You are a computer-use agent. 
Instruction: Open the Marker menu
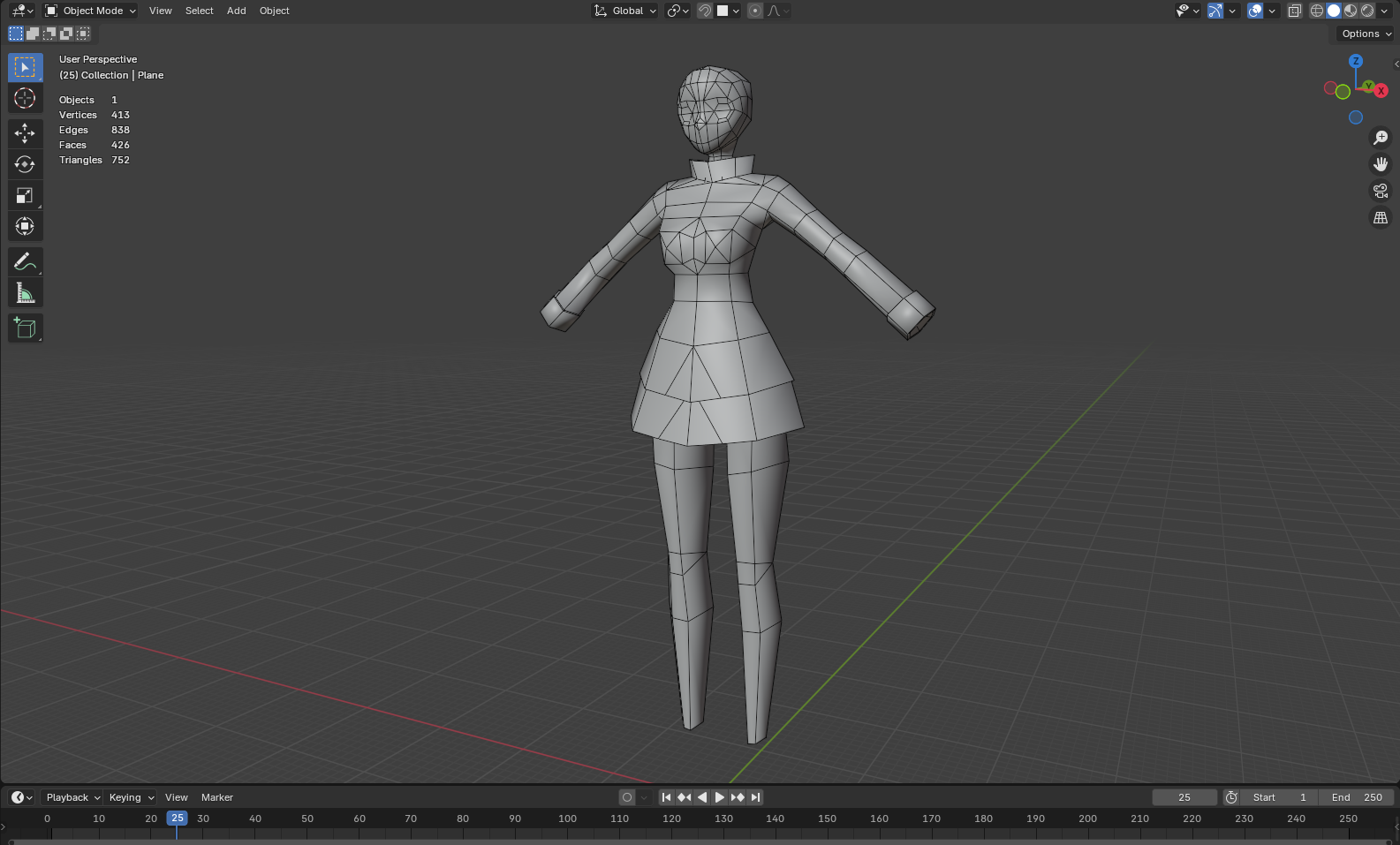point(217,797)
